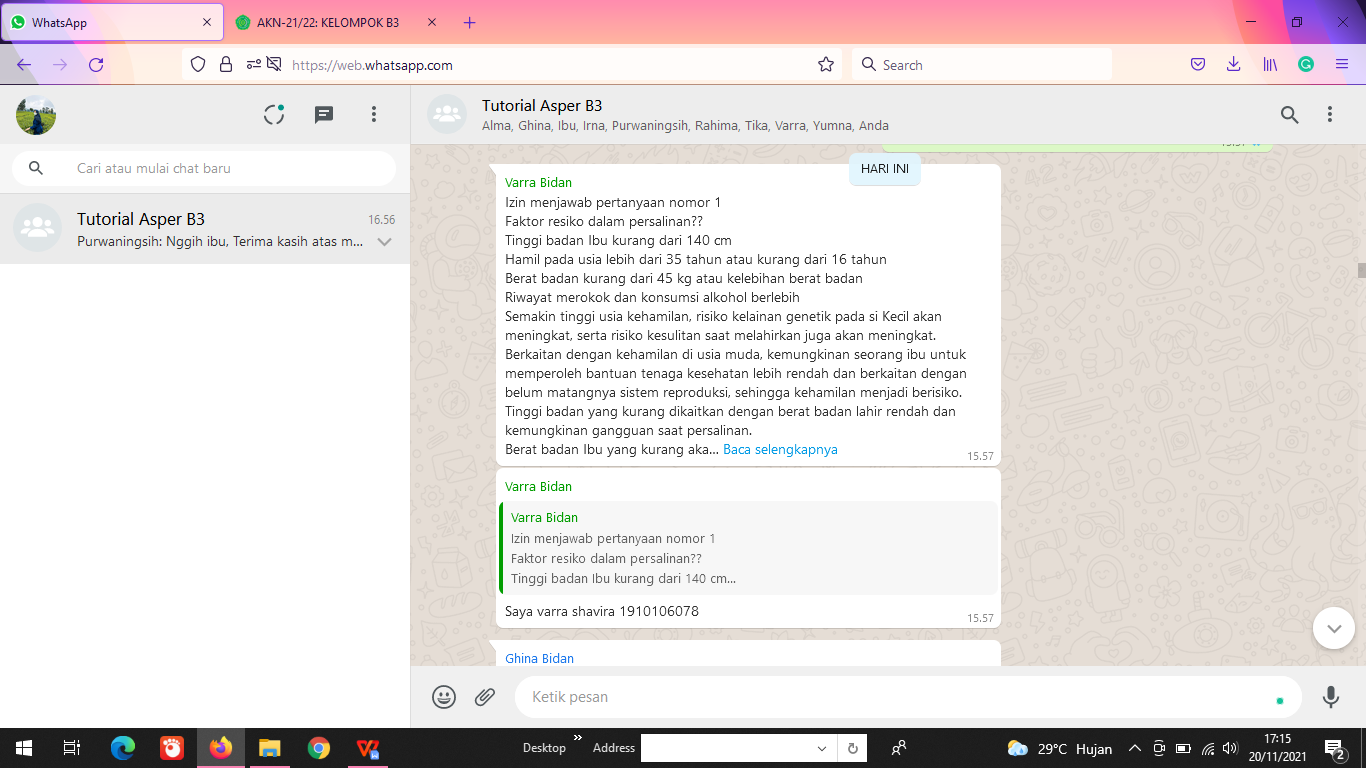Open the volume control in system tray
Screen dimensions: 1366x768
1230,748
